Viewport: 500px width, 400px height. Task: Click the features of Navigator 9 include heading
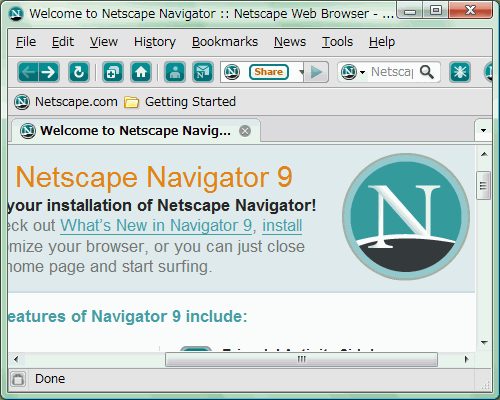127,316
